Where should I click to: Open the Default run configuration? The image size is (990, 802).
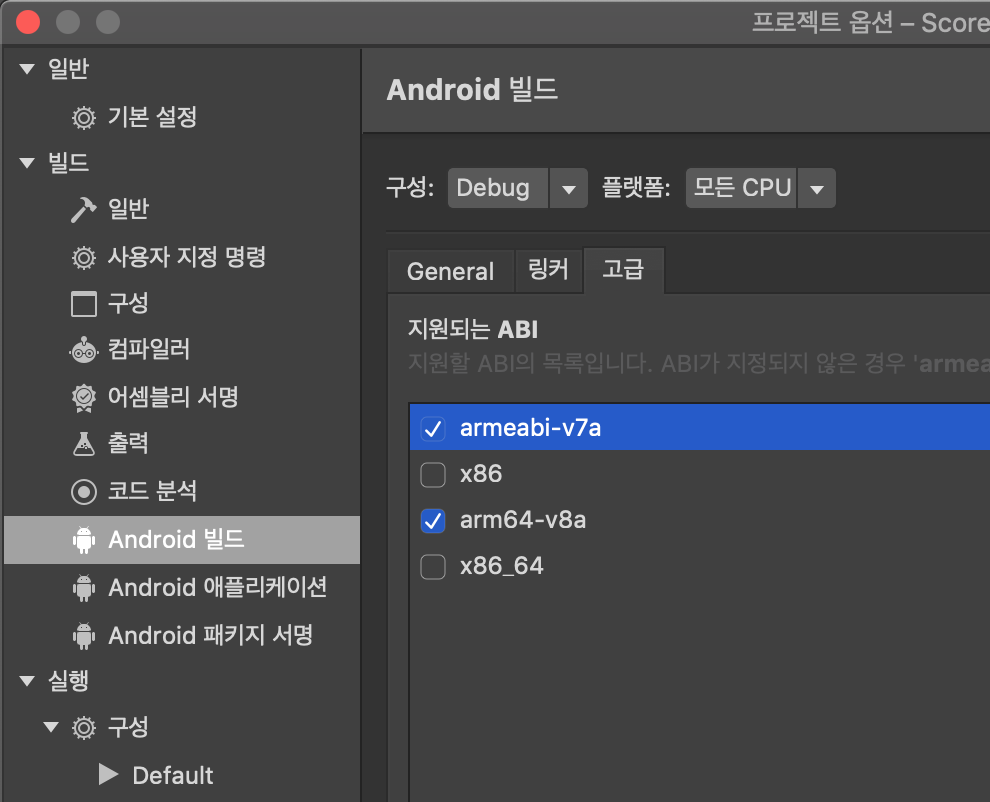pos(172,775)
